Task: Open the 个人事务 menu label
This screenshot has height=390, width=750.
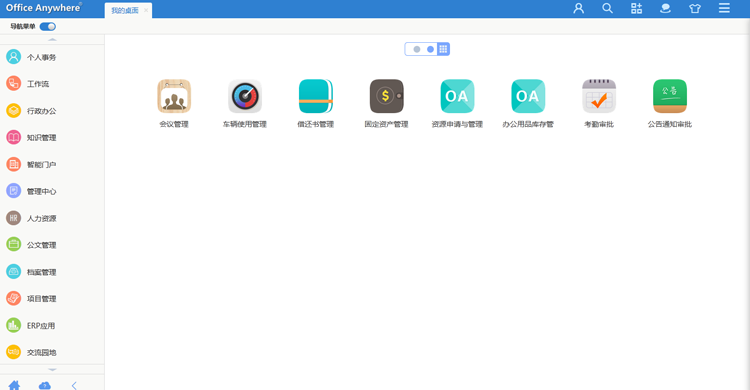Action: (42, 57)
